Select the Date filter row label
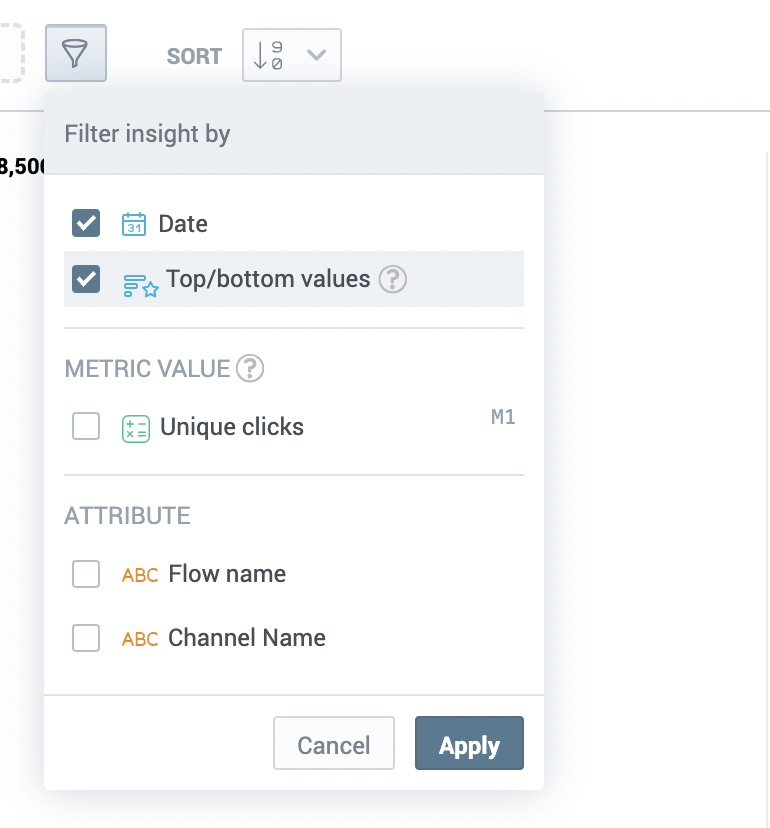This screenshot has width=770, height=828. pos(183,223)
